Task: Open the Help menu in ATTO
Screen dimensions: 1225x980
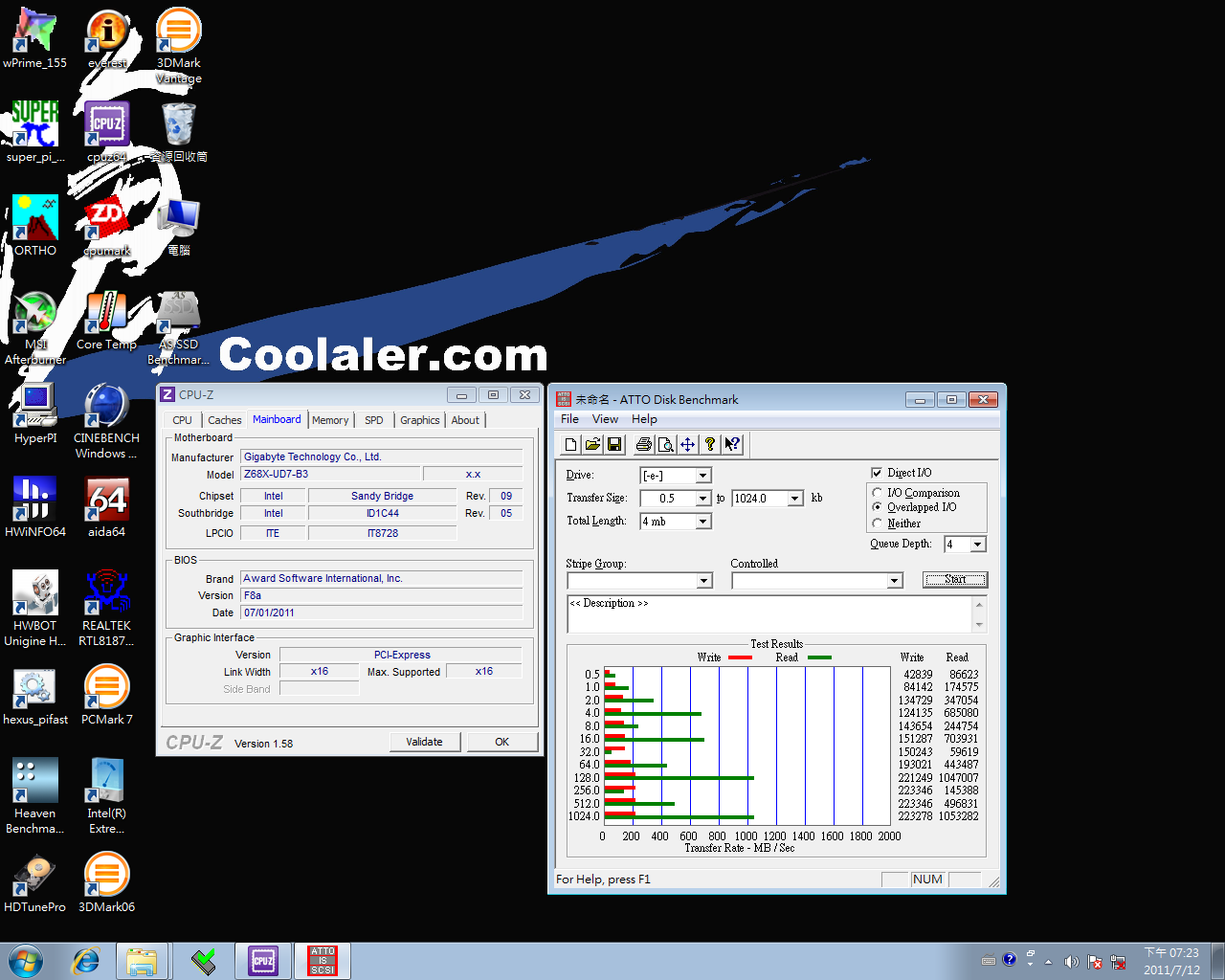Action: click(644, 419)
